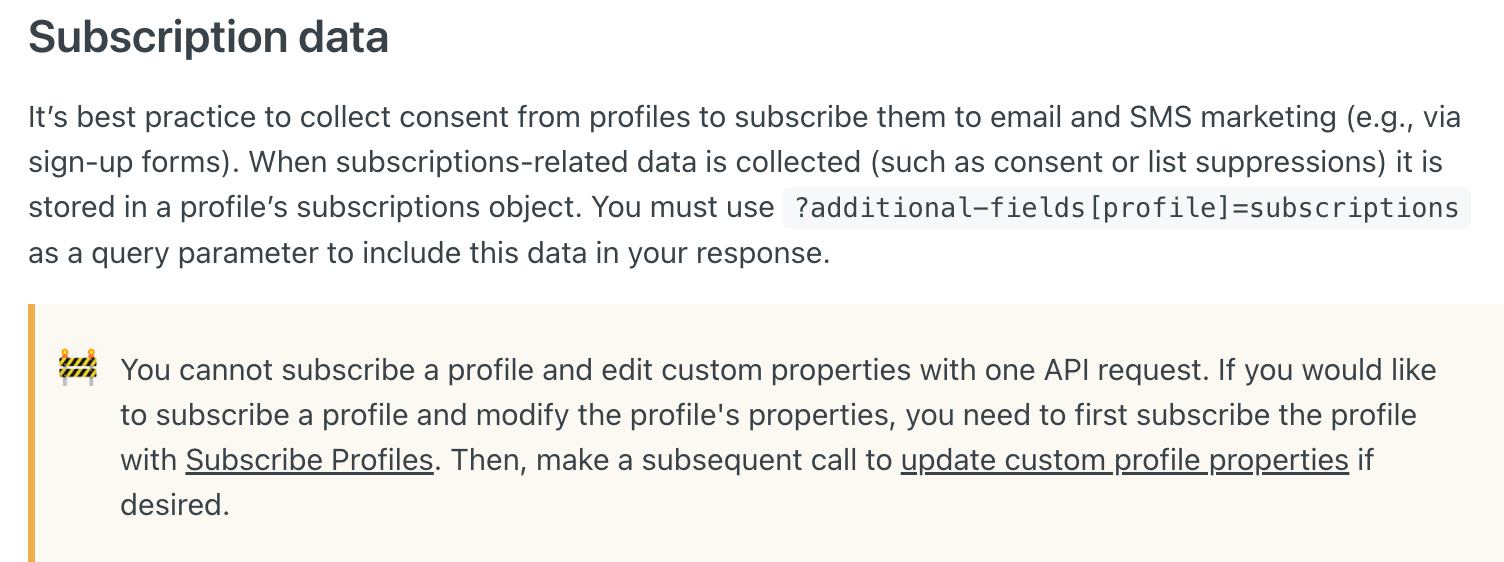The height and width of the screenshot is (562, 1504).
Task: Click the "SMS marketing" phrase
Action: click(x=1232, y=118)
